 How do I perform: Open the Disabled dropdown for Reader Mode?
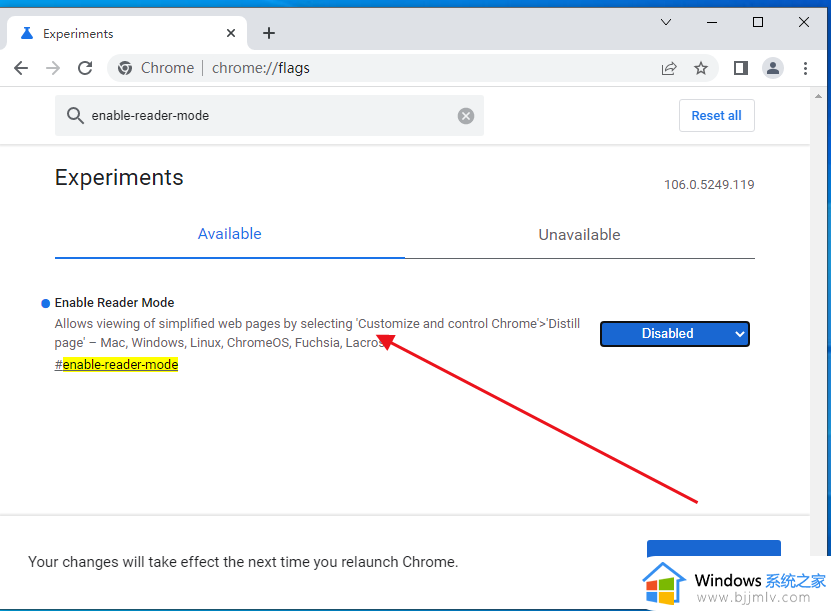tap(675, 334)
